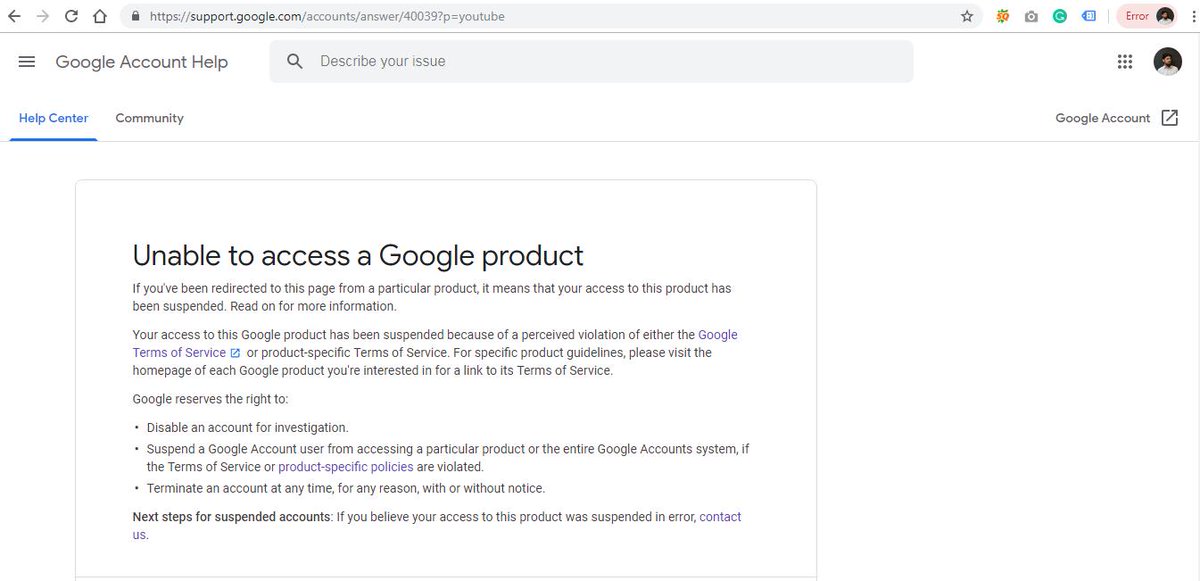Open the Google account avatar menu
Screen dimensions: 1200x581
point(1167,62)
